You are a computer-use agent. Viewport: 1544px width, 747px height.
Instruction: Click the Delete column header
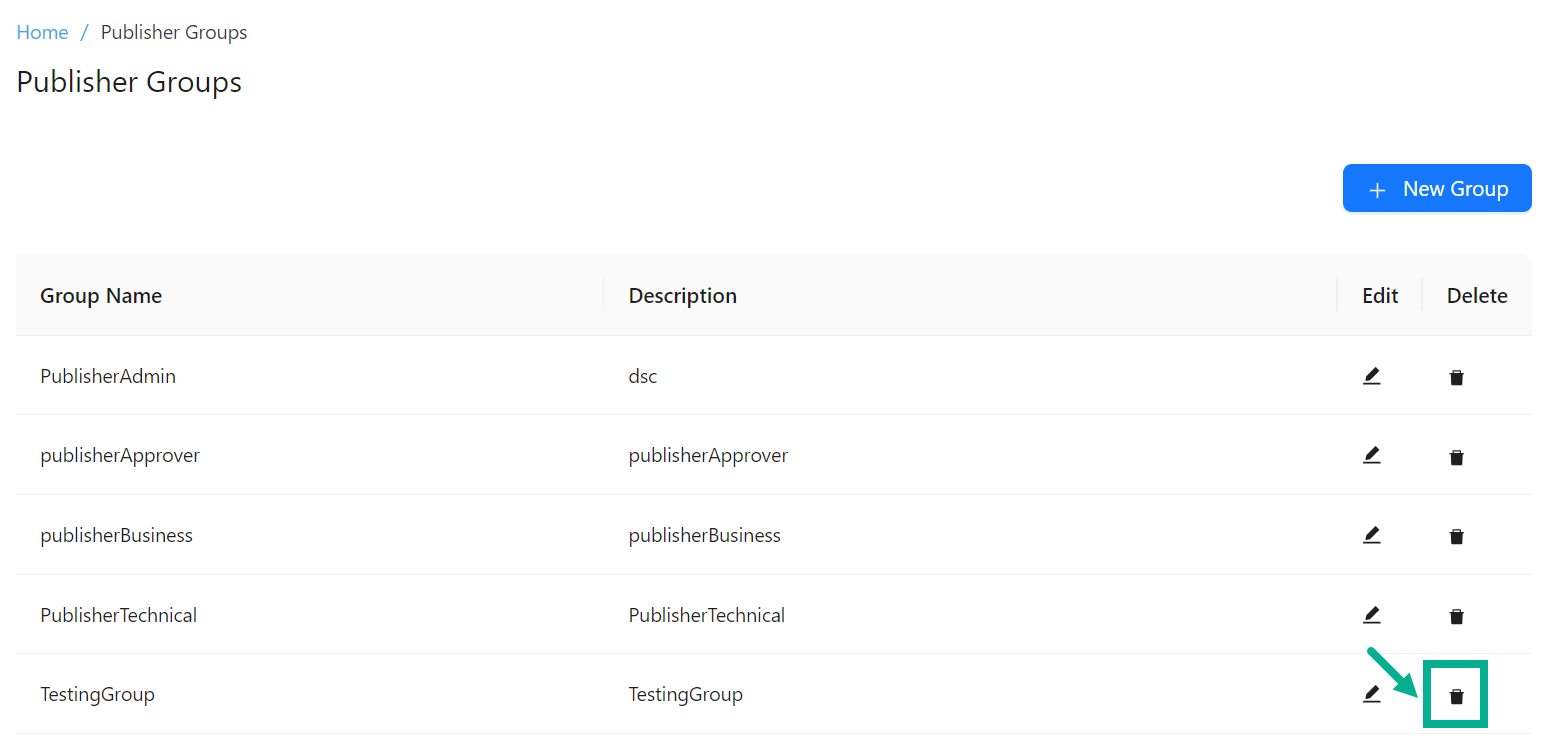[x=1477, y=295]
